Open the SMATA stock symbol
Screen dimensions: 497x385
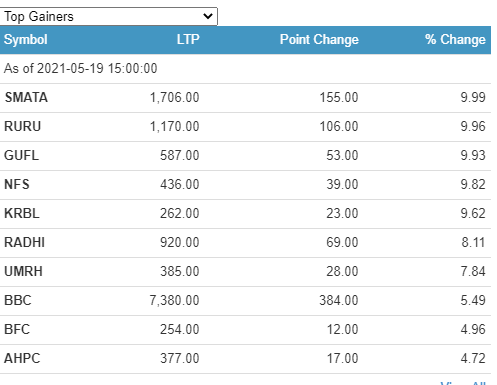pyautogui.click(x=26, y=97)
